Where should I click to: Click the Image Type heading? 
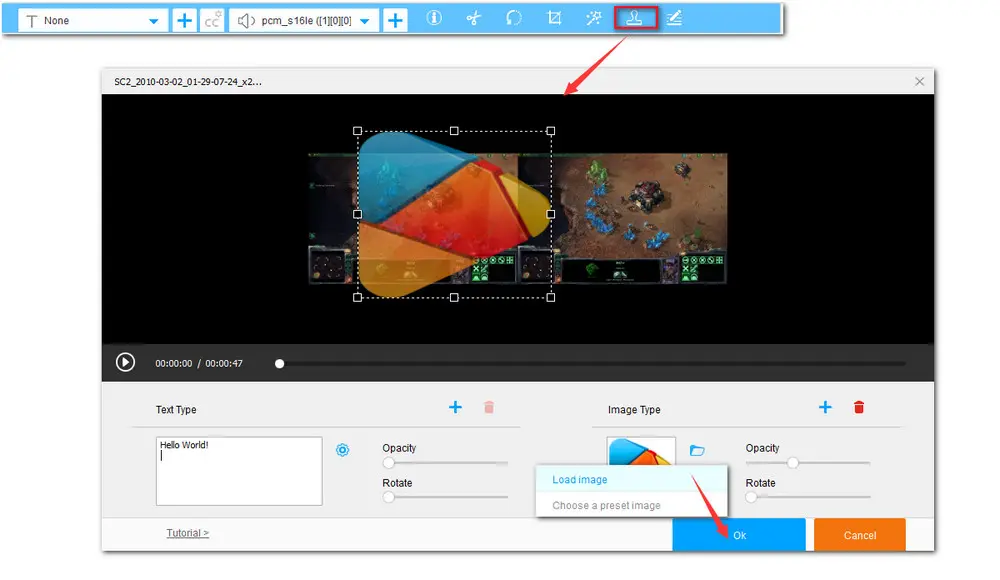[x=634, y=410]
